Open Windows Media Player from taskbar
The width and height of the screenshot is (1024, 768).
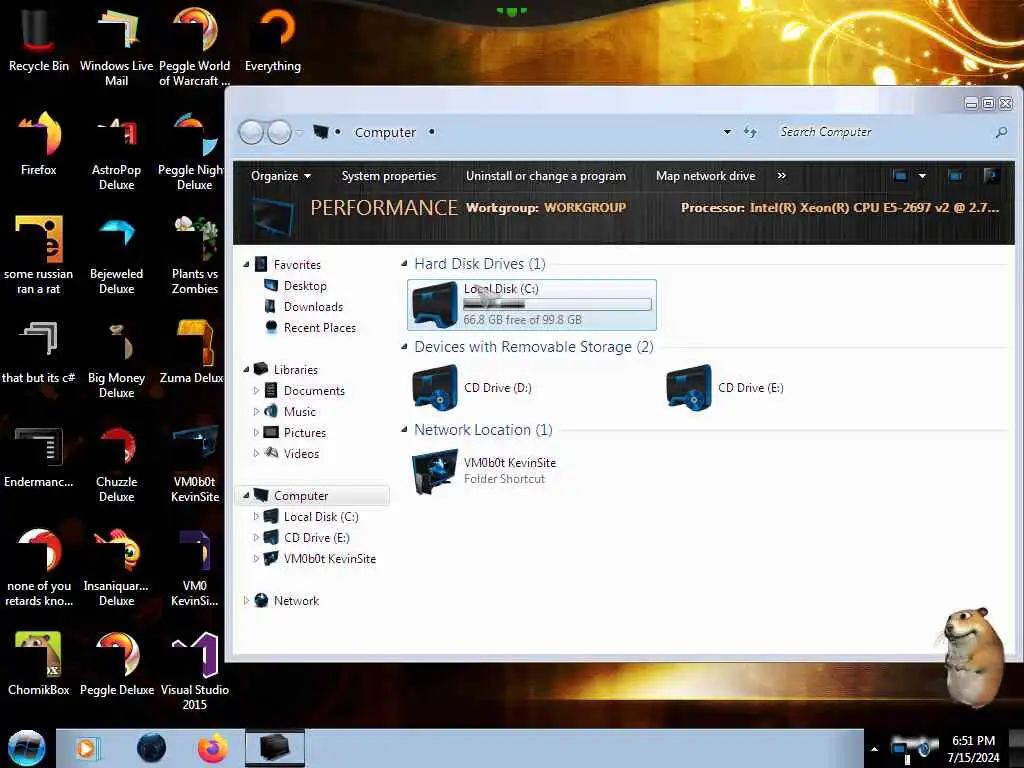tap(86, 748)
